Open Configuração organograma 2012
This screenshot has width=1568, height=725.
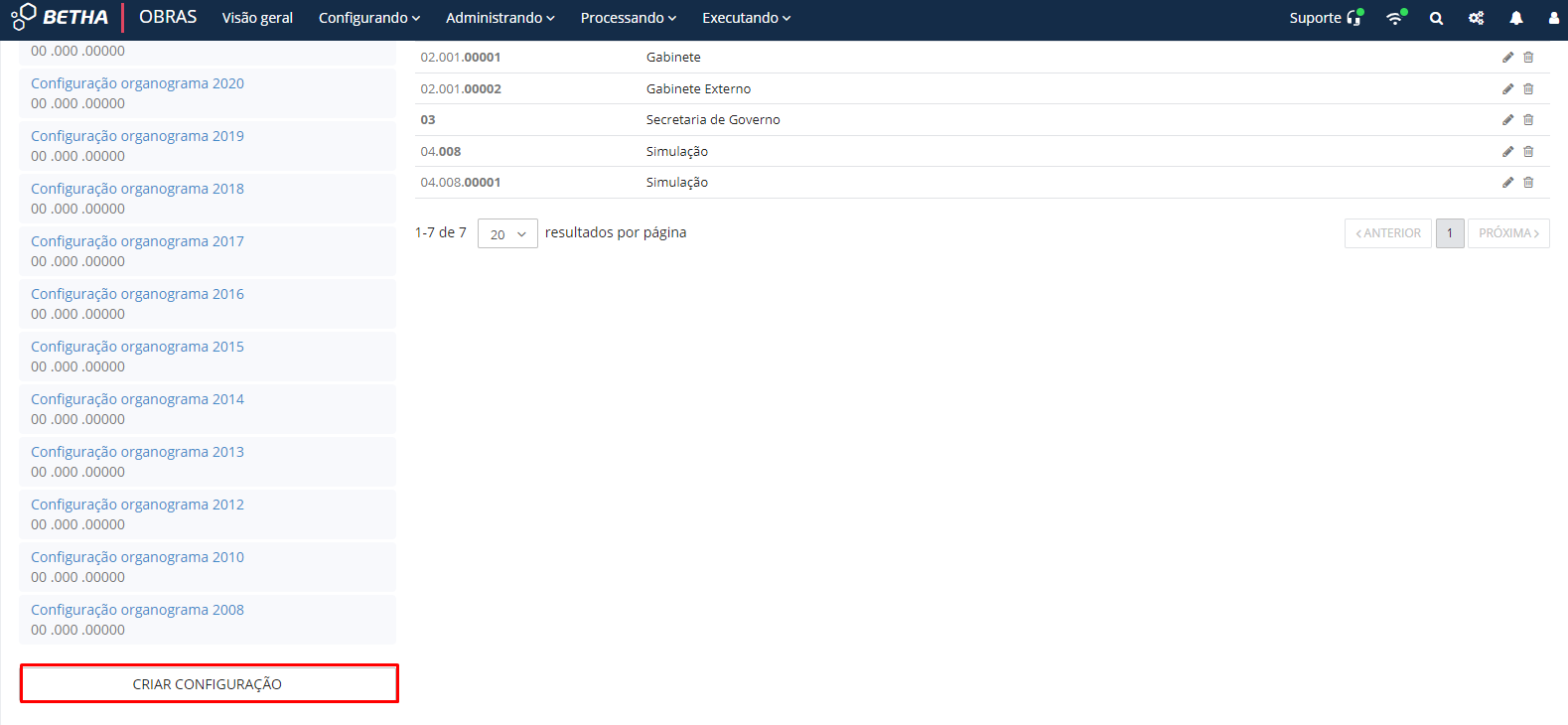[x=137, y=505]
